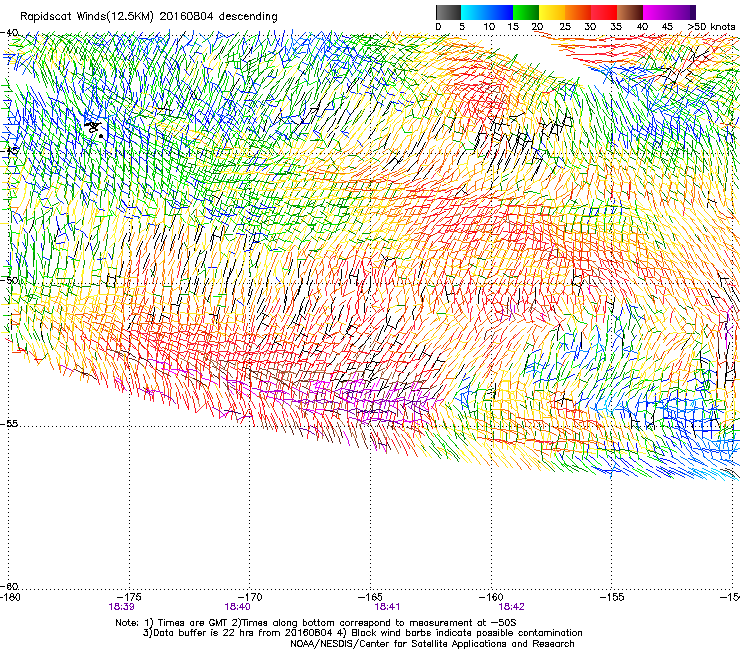The height and width of the screenshot is (650, 740).
Task: Click the legend tick label 10
Action: [489, 27]
